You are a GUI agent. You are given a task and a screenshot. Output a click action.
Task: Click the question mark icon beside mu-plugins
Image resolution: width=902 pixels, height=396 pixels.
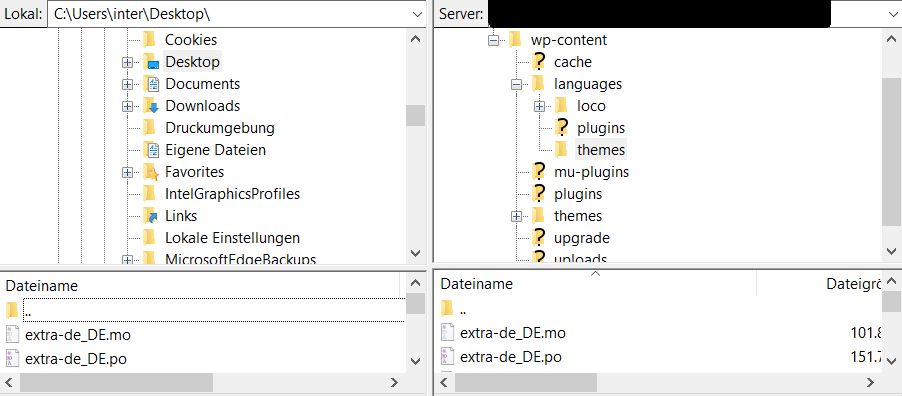539,172
